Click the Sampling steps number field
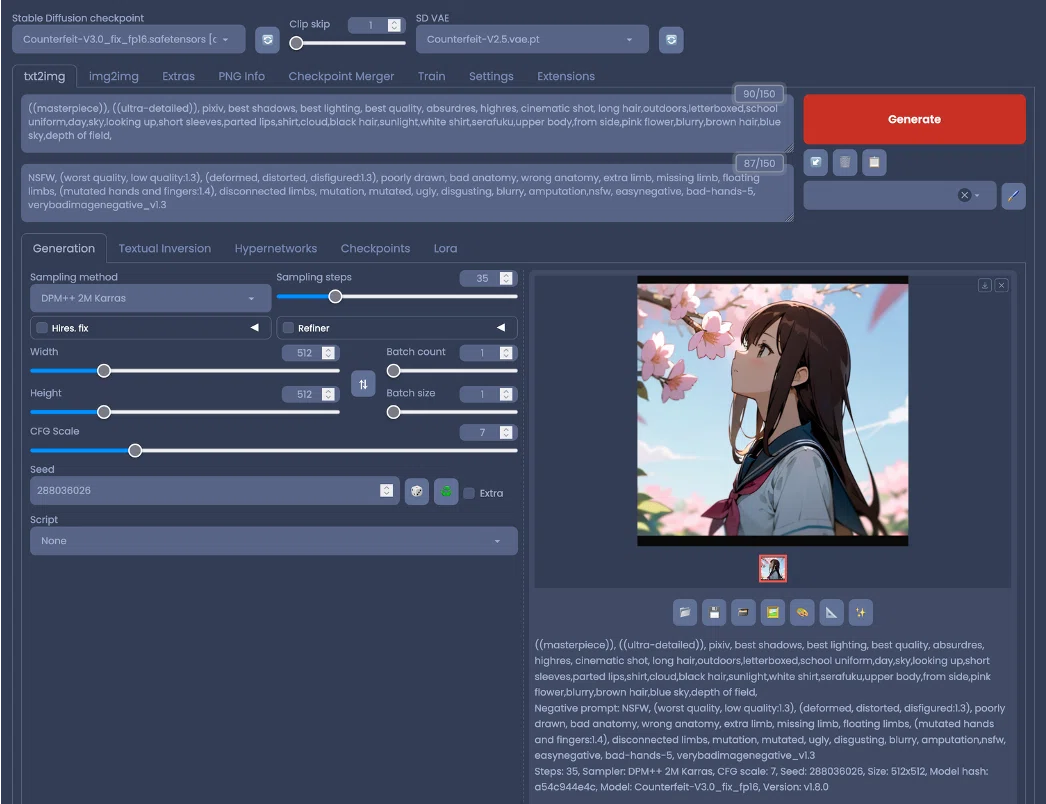The height and width of the screenshot is (804, 1046). [488, 278]
